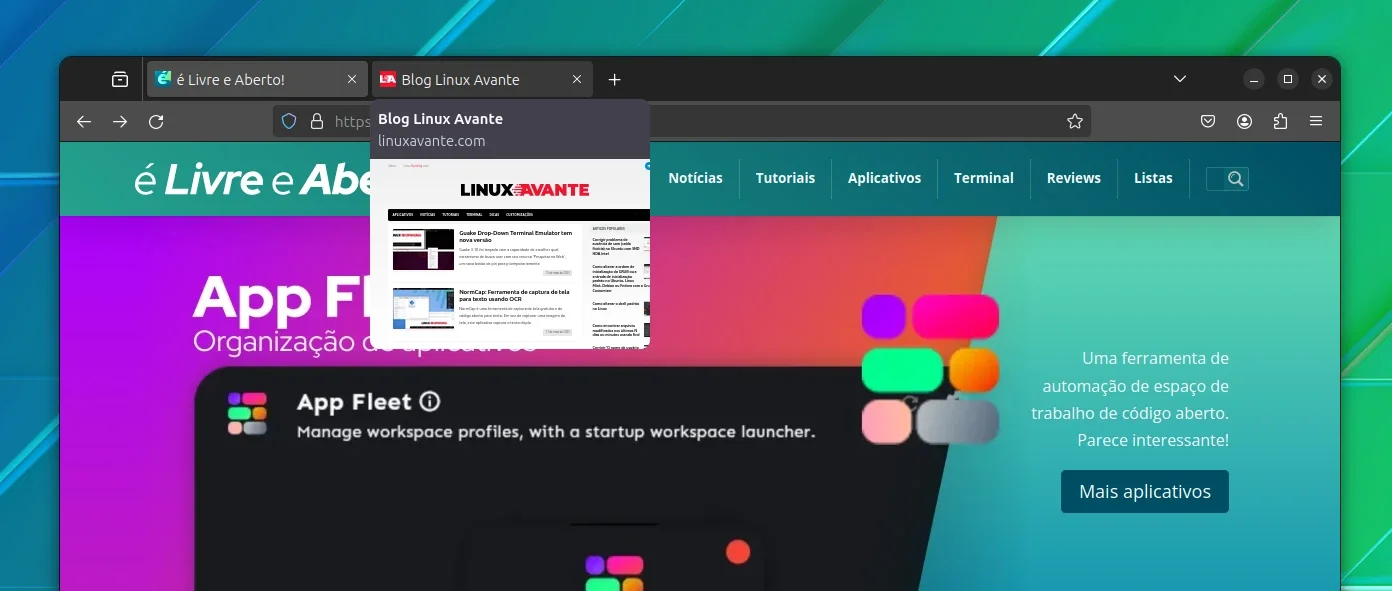
Task: Open the Listas menu item
Action: [1153, 178]
